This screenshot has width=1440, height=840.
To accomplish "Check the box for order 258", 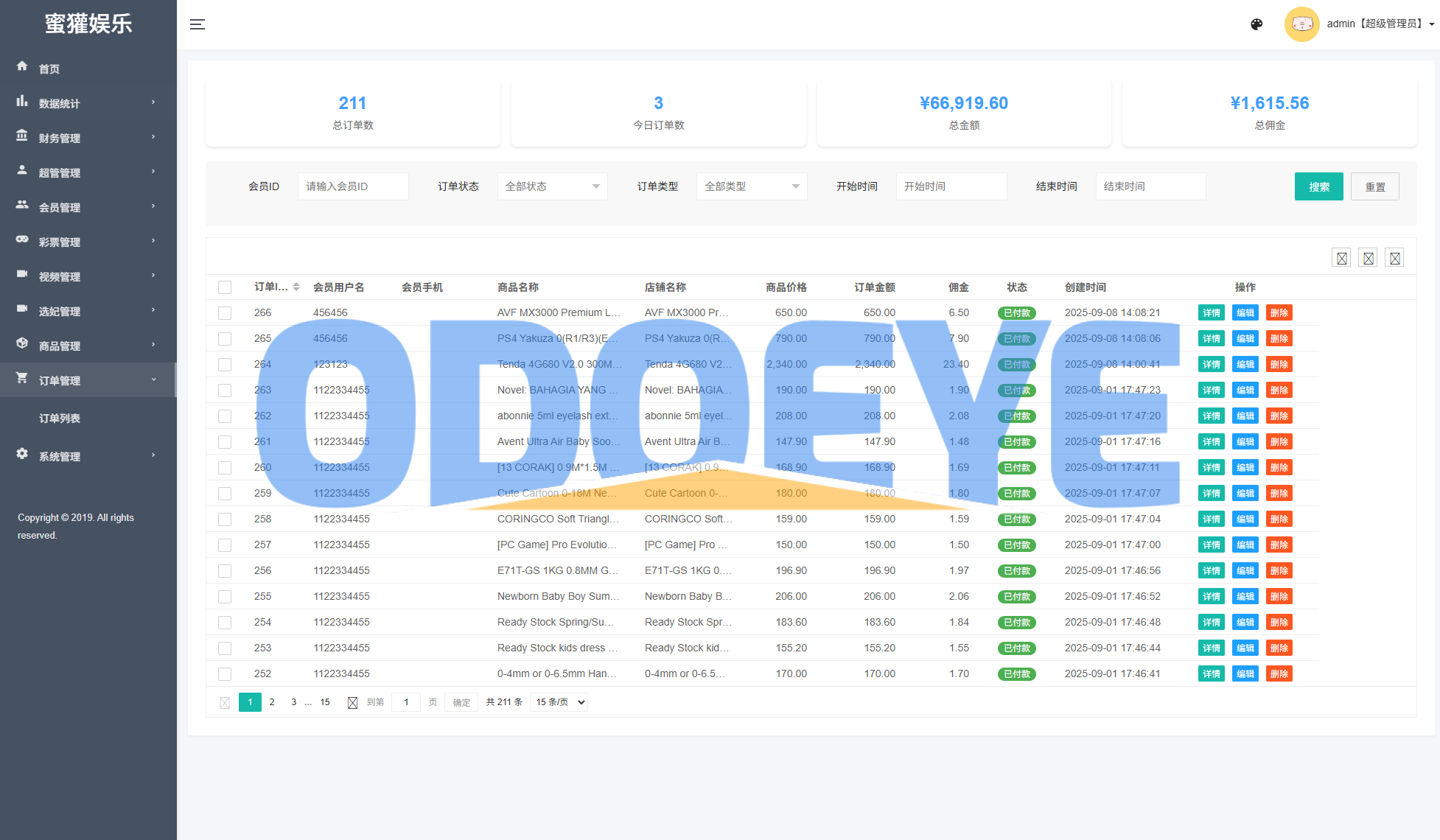I will point(225,519).
